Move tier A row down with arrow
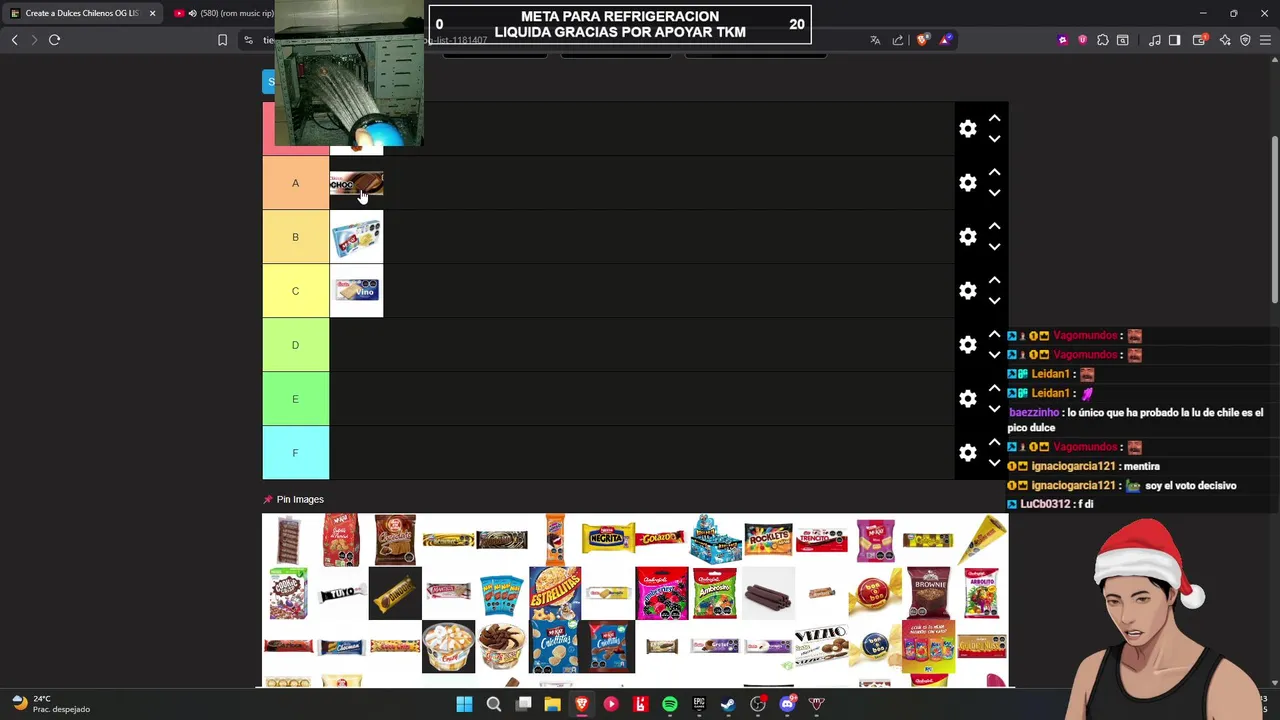This screenshot has height=720, width=1280. pos(994,193)
